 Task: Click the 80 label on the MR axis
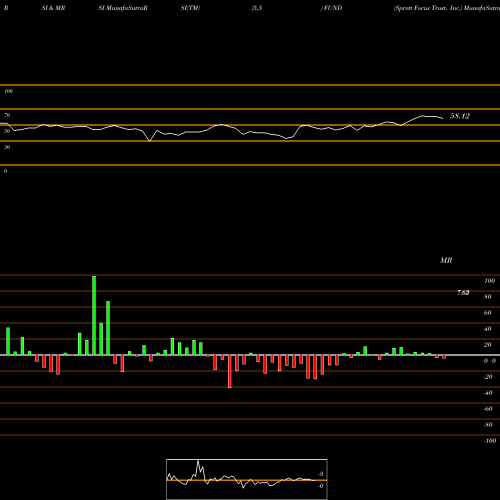coord(488,297)
